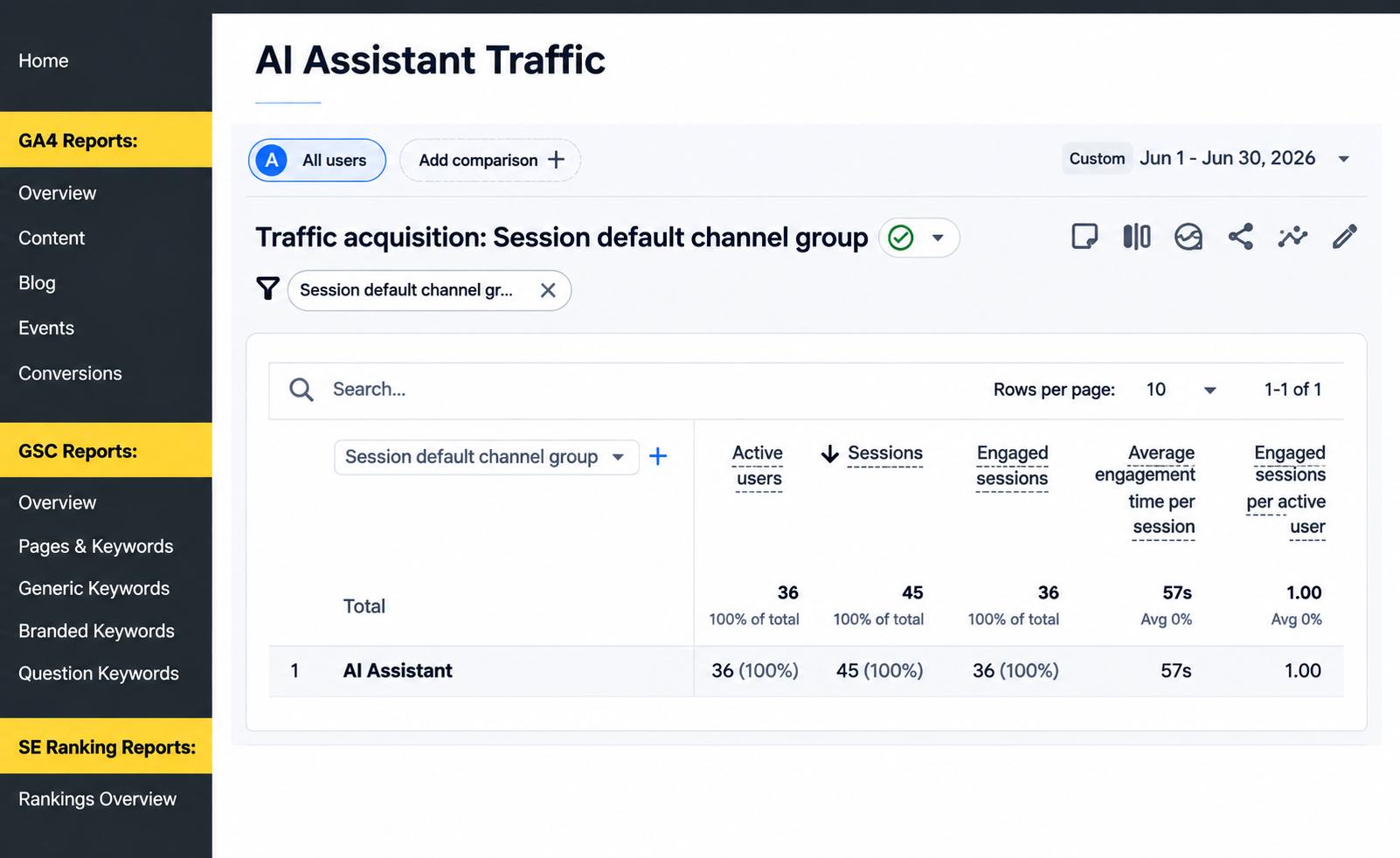Sort by the Active users column header
Viewport: 1400px width, 858px height.
758,466
